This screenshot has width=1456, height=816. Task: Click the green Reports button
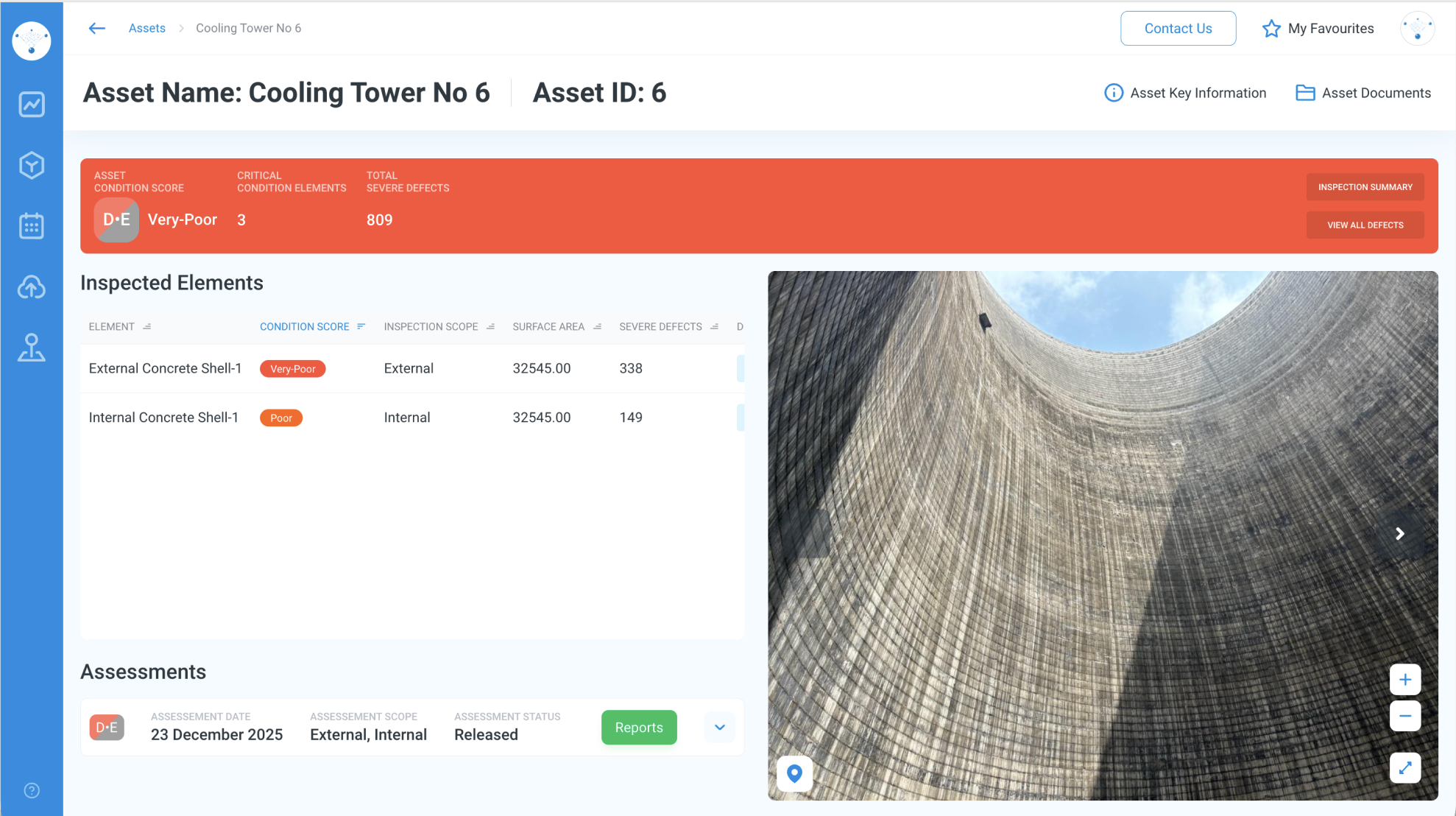coord(638,728)
